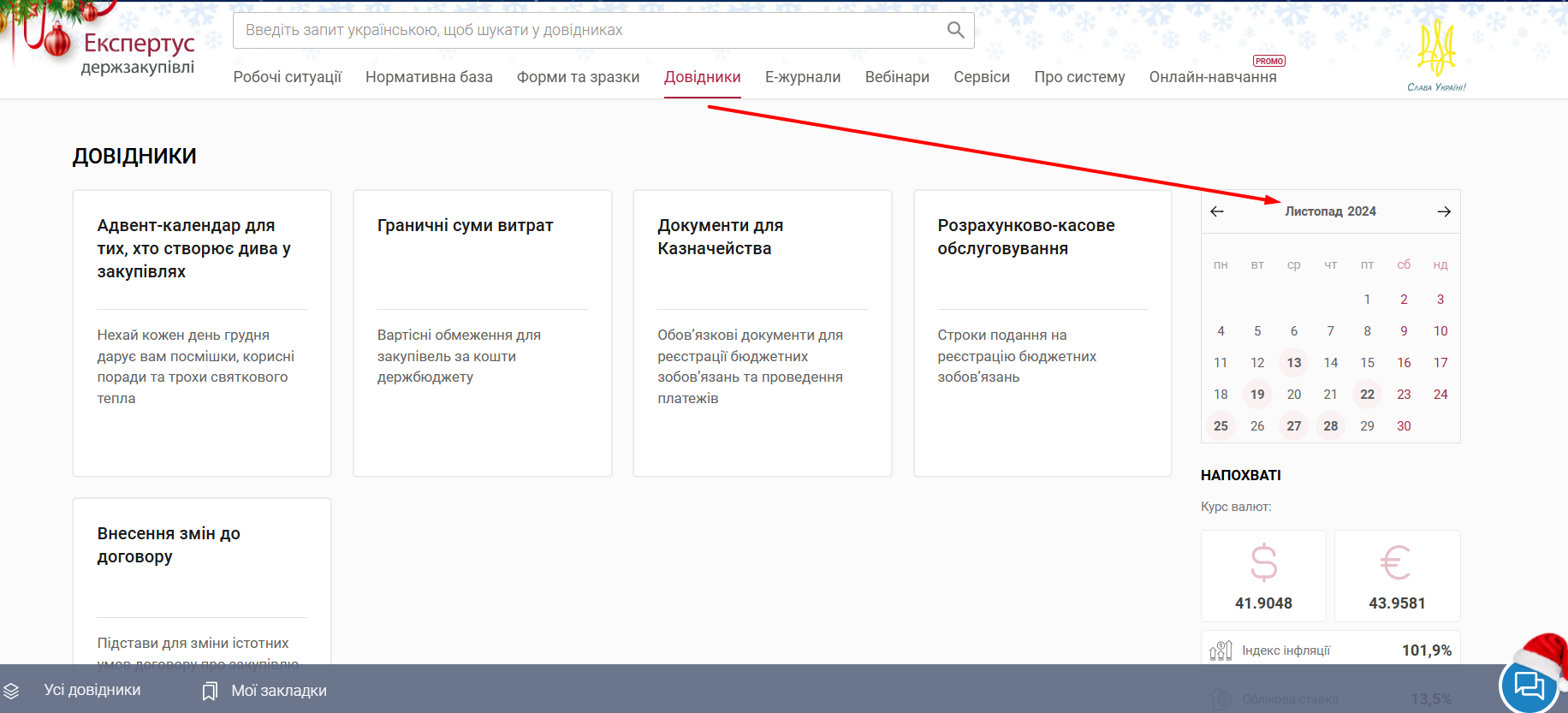Open the dollar exchange rate tile
The height and width of the screenshot is (713, 1568).
coord(1263,576)
